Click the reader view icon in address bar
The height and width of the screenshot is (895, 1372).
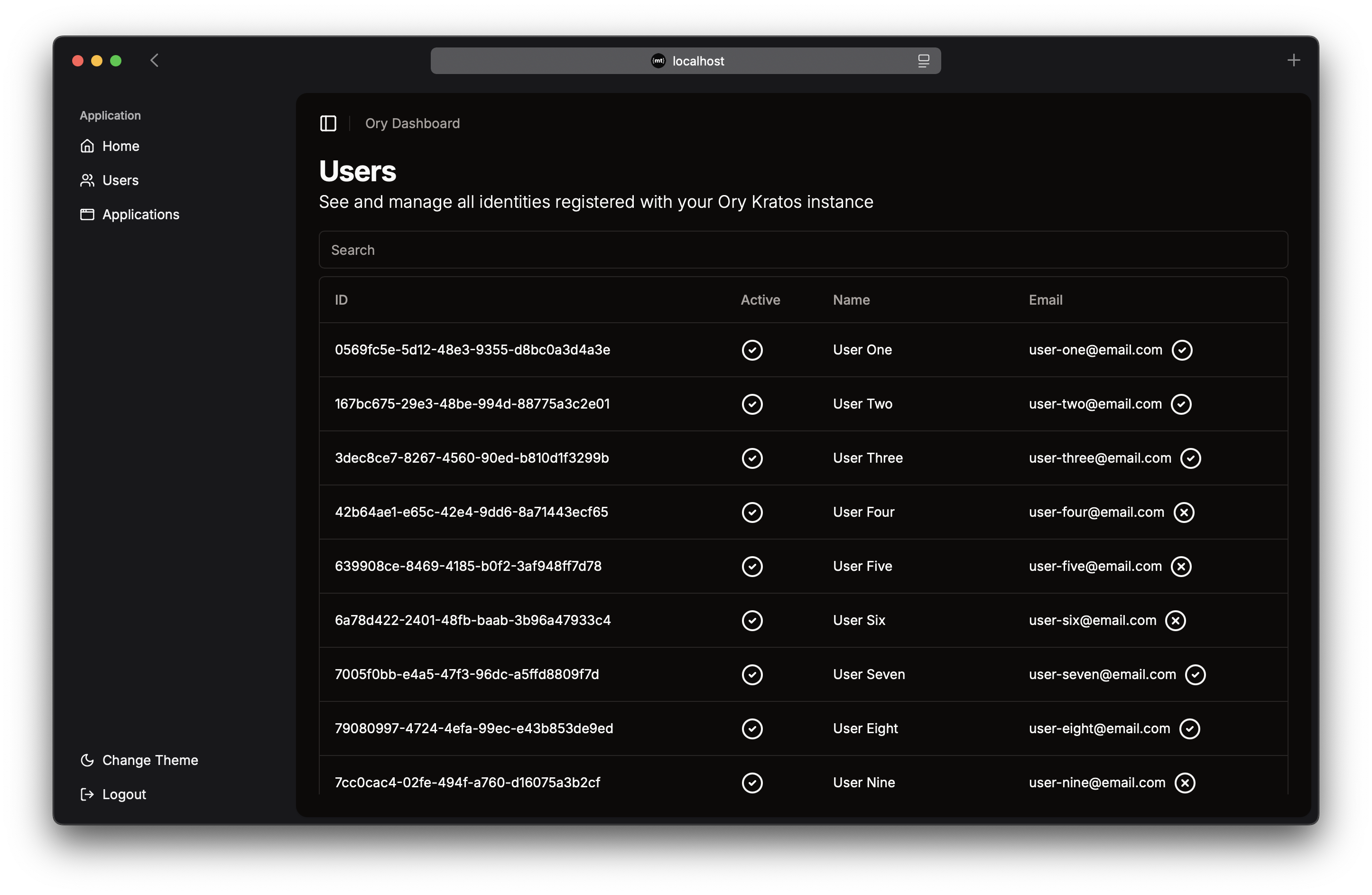pyautogui.click(x=924, y=61)
